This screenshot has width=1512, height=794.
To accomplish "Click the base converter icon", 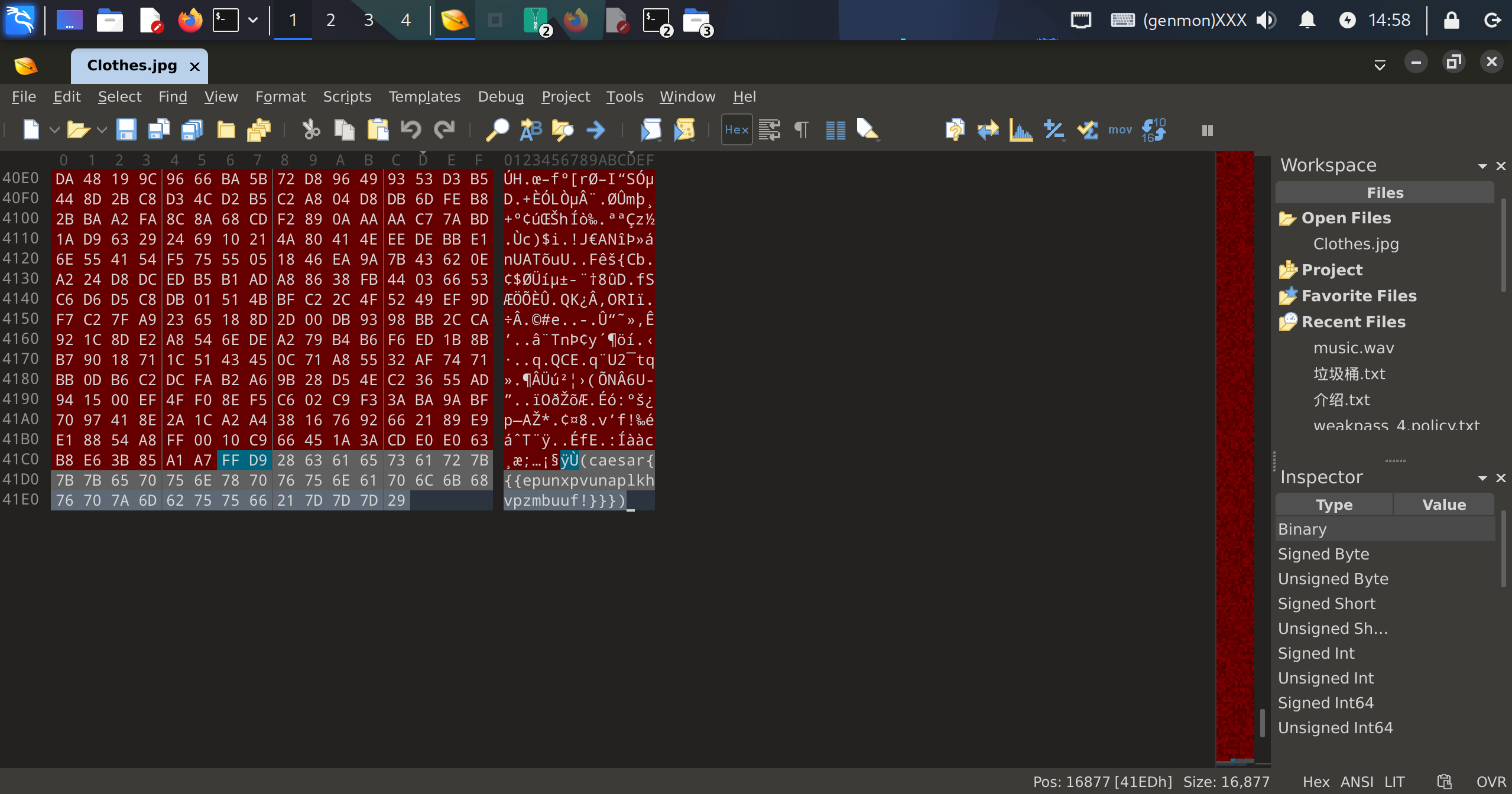I will point(1153,130).
